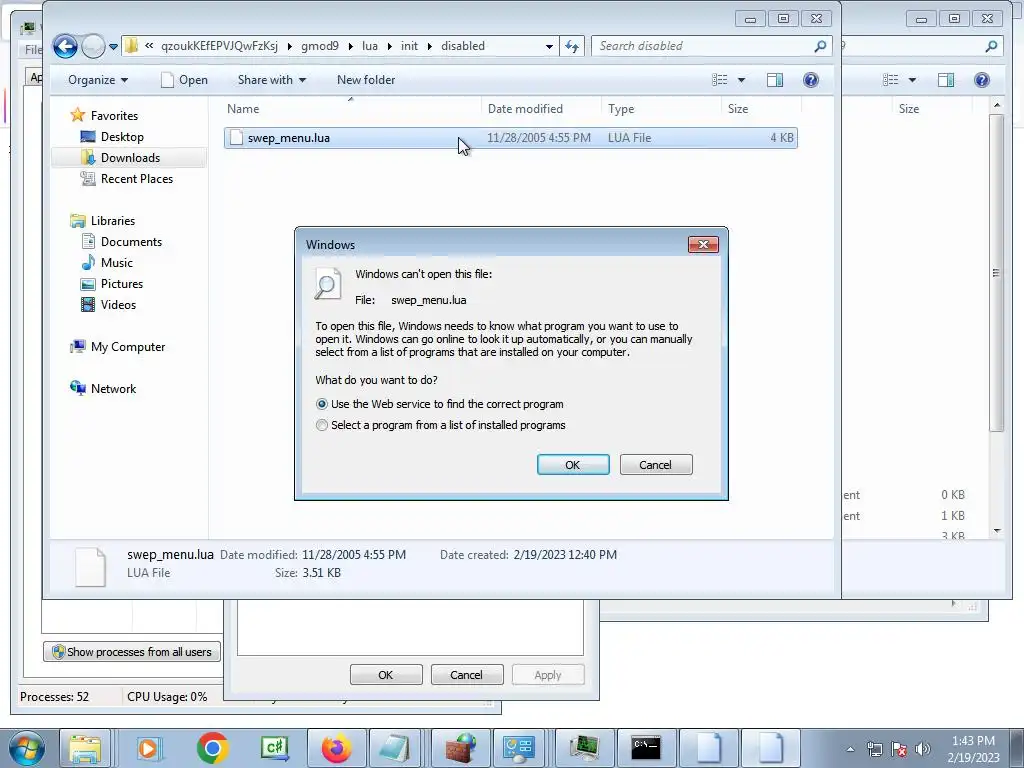The height and width of the screenshot is (768, 1024).
Task: Click the 'Change your view' icon in front window
Action: tap(720, 80)
